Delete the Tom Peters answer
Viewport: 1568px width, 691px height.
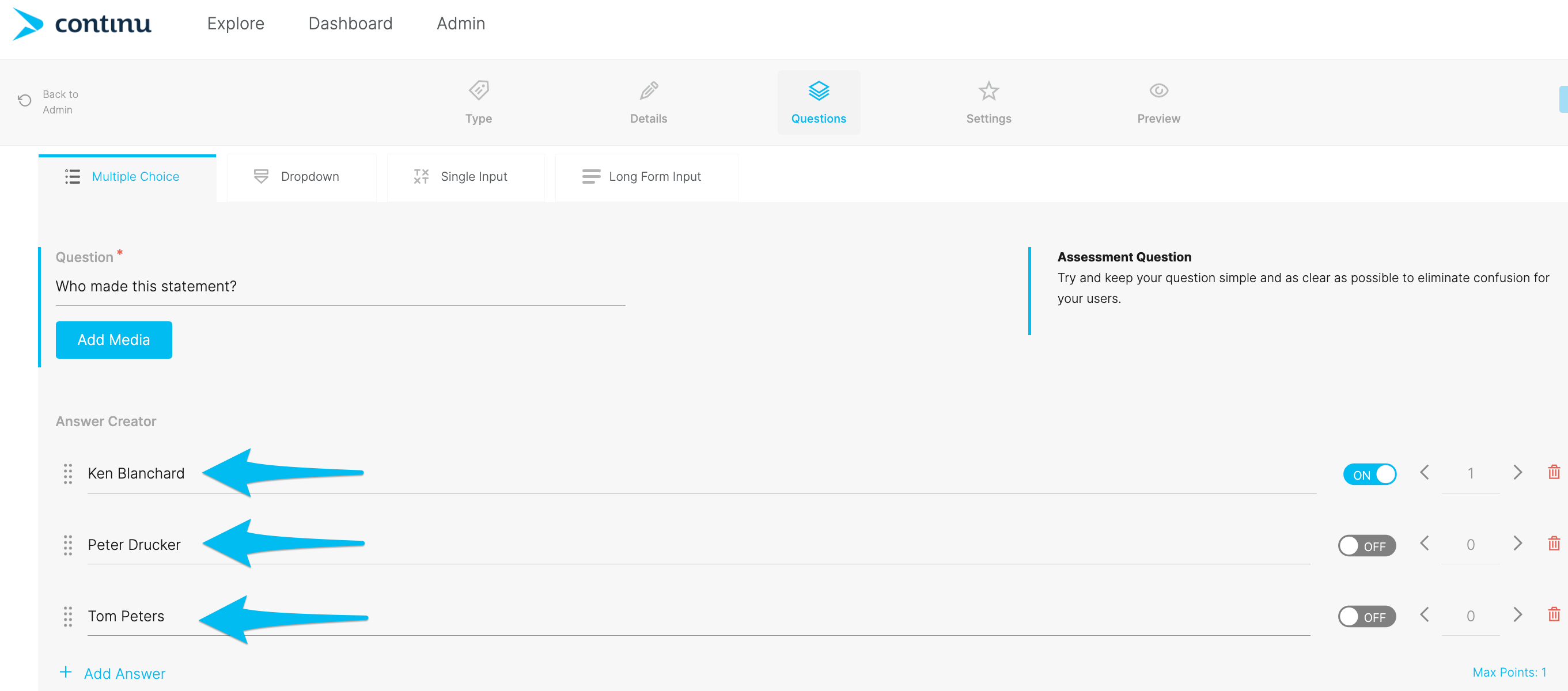coord(1554,614)
